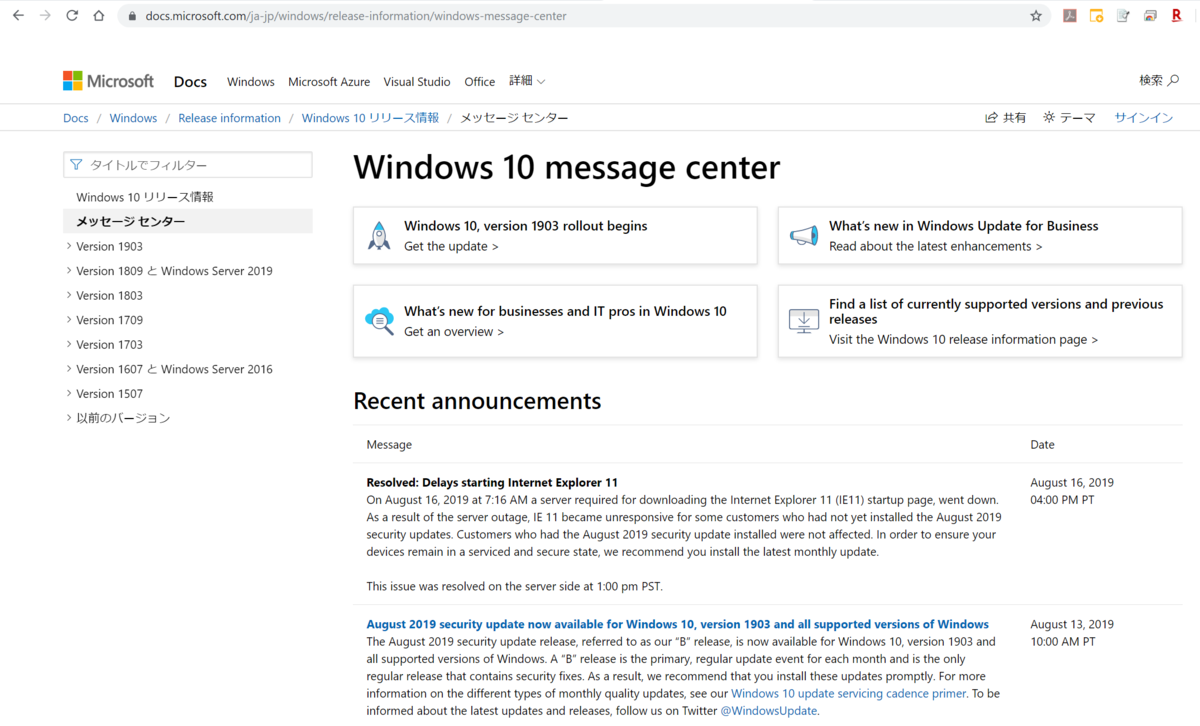
Task: Click the Message column header
Action: tap(389, 444)
